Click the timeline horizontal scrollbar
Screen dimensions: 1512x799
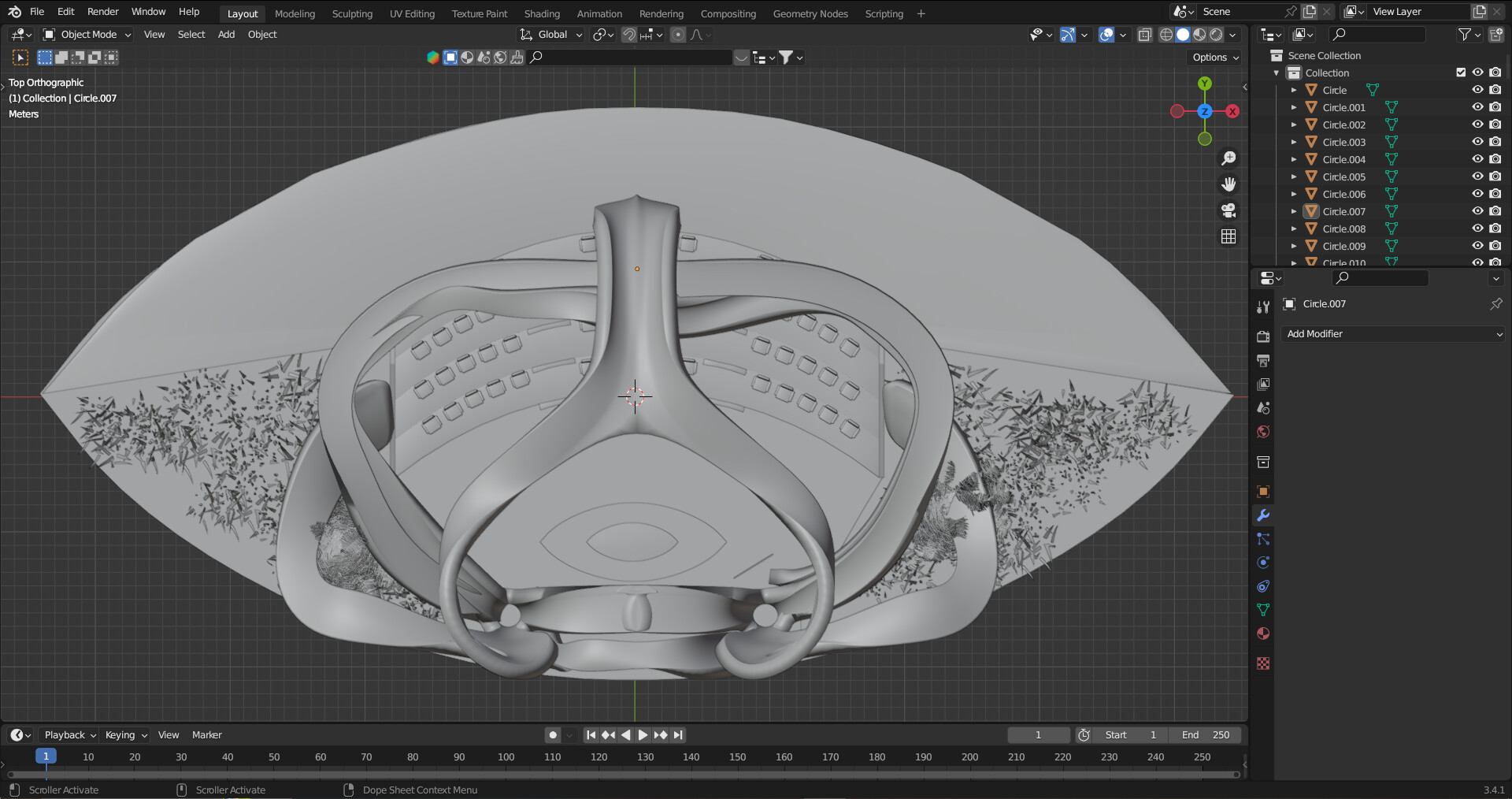pos(622,775)
